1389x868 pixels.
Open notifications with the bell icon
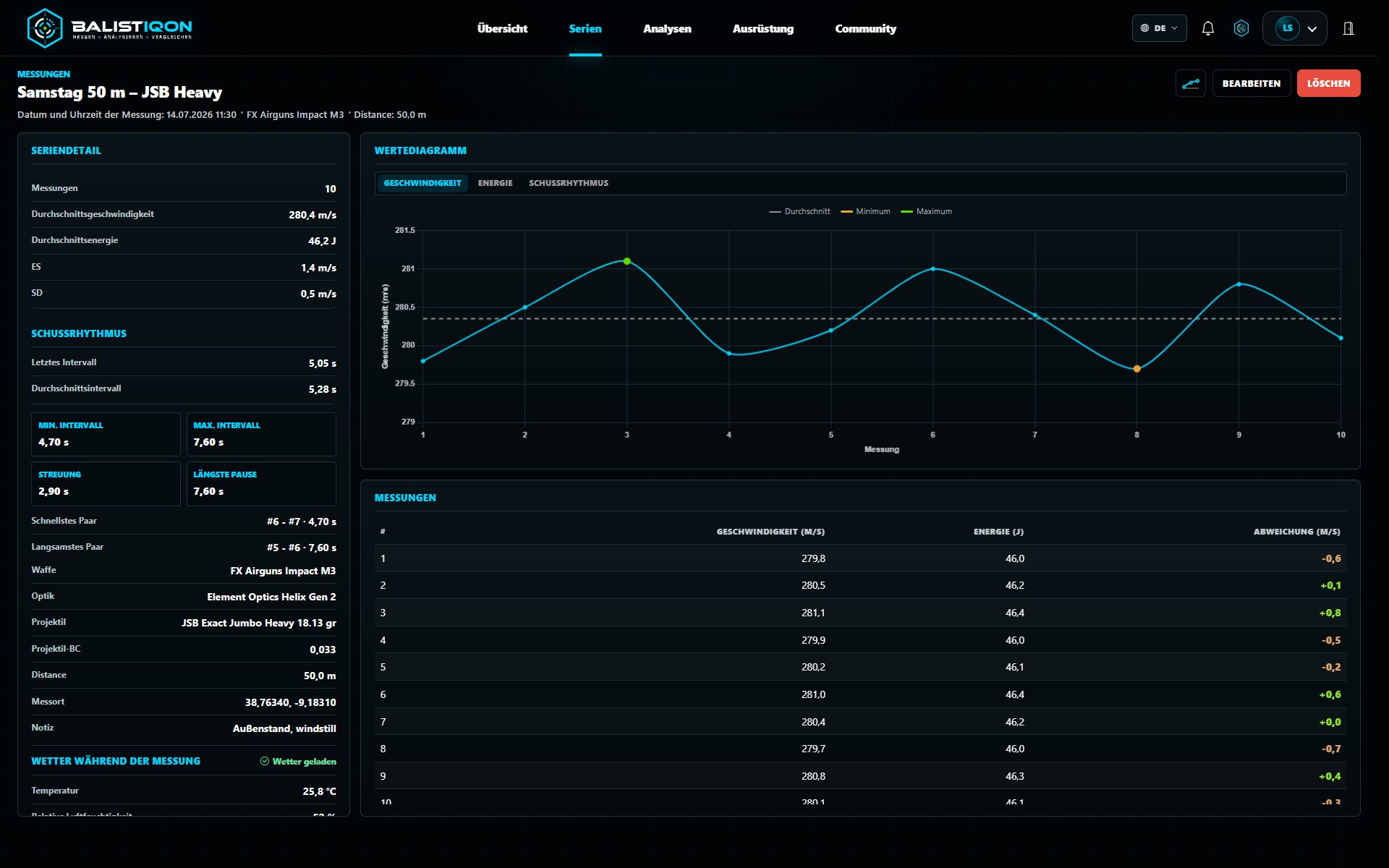[x=1207, y=28]
